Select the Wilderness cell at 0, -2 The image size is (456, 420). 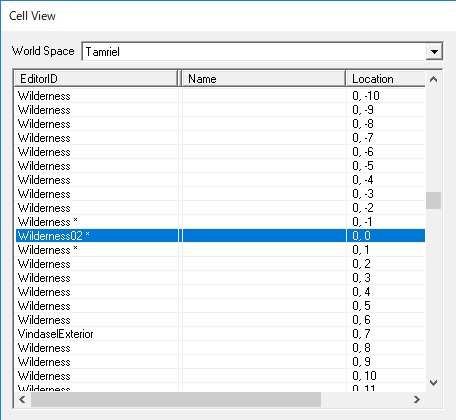coord(220,208)
